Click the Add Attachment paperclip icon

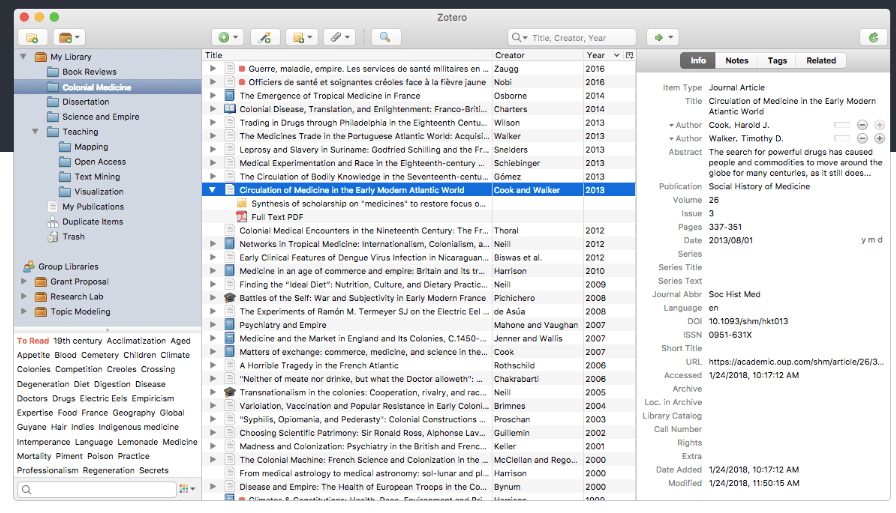pyautogui.click(x=339, y=37)
